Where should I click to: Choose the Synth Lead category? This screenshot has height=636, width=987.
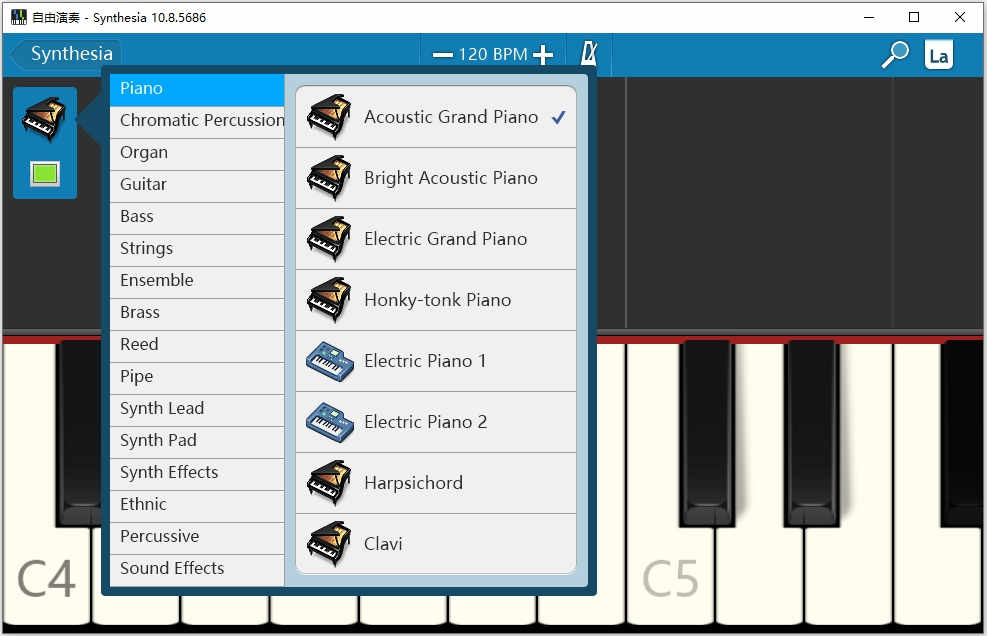pyautogui.click(x=197, y=410)
